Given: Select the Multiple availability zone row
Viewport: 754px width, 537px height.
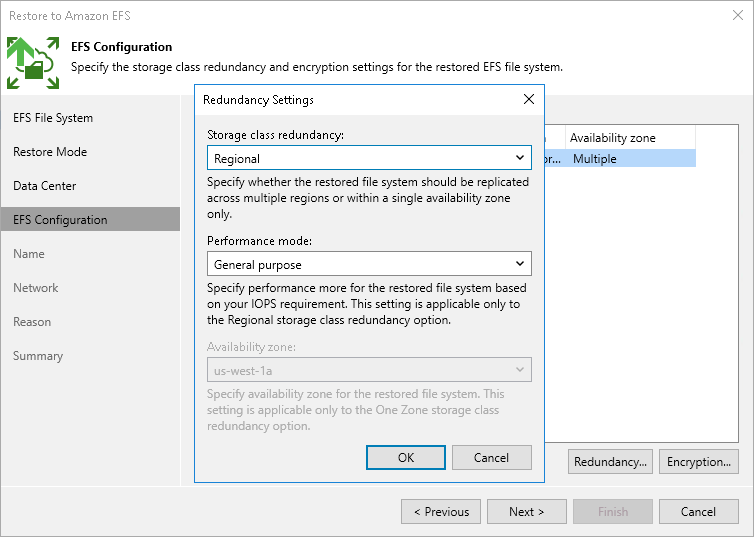Looking at the screenshot, I should [620, 159].
